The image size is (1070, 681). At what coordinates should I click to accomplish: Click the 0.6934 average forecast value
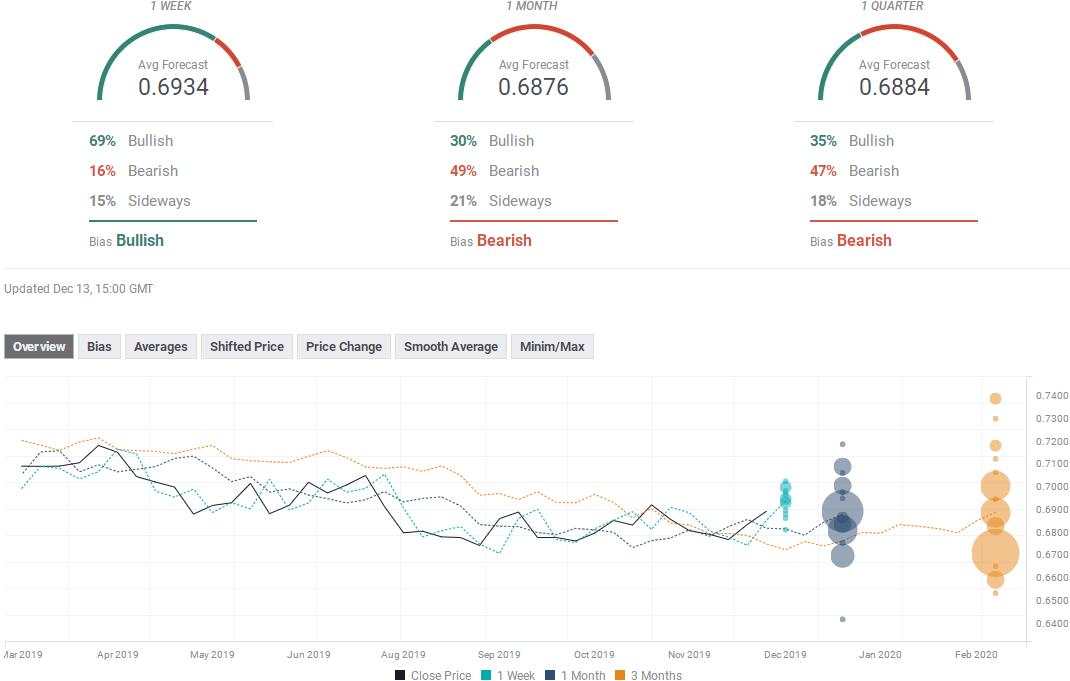pyautogui.click(x=173, y=87)
